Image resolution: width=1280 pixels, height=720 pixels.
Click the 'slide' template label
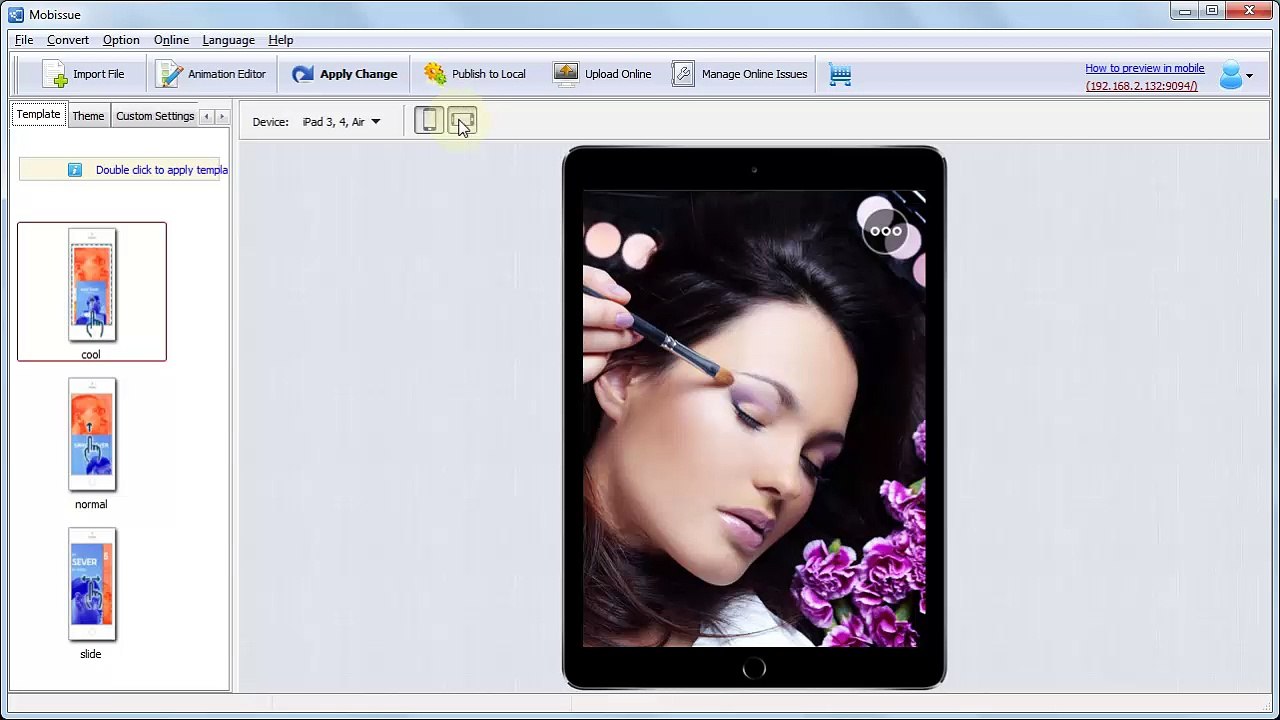[x=91, y=654]
